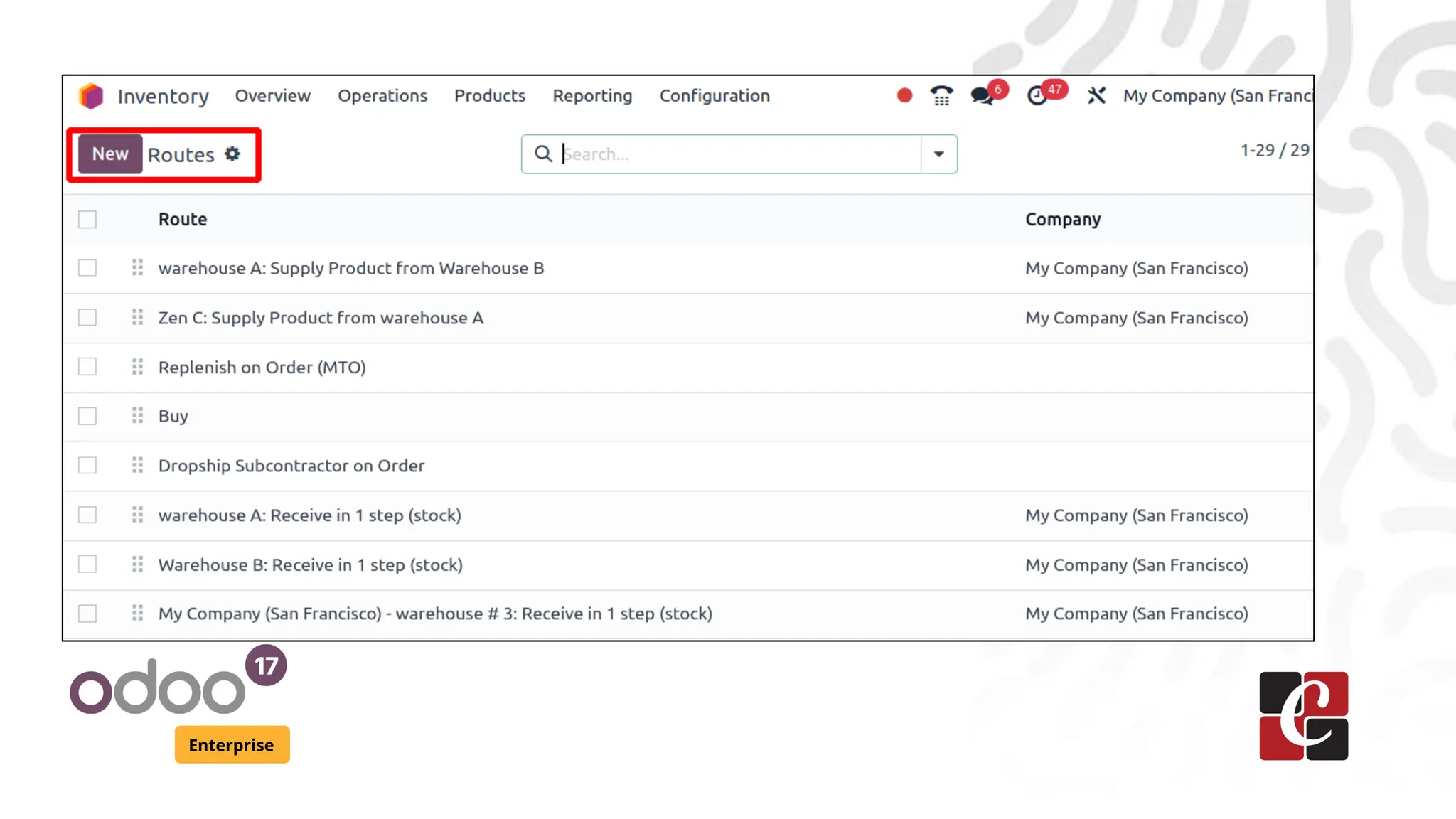The width and height of the screenshot is (1456, 819).
Task: Check the Replenish on Order (MTO) row
Action: tap(87, 367)
